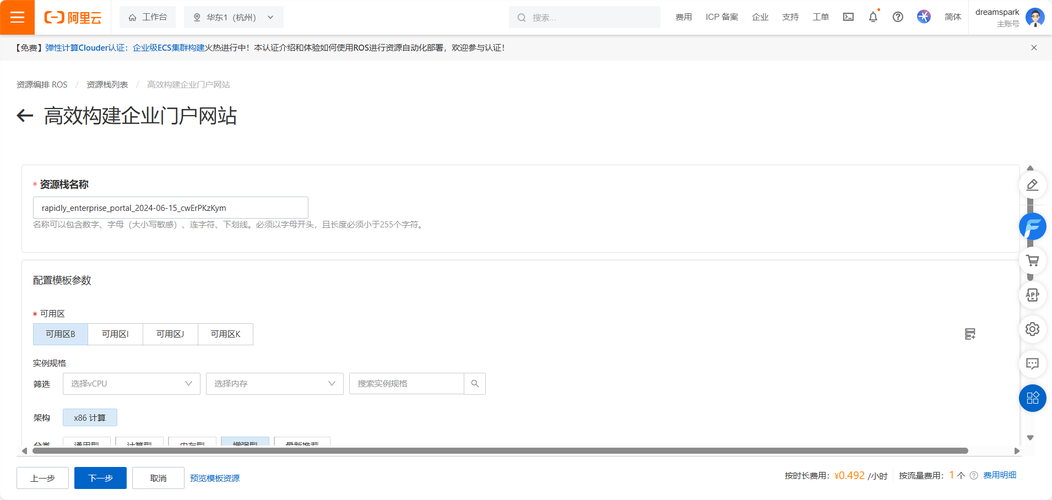
Task: Open the ICP 备案 menu
Action: point(722,17)
